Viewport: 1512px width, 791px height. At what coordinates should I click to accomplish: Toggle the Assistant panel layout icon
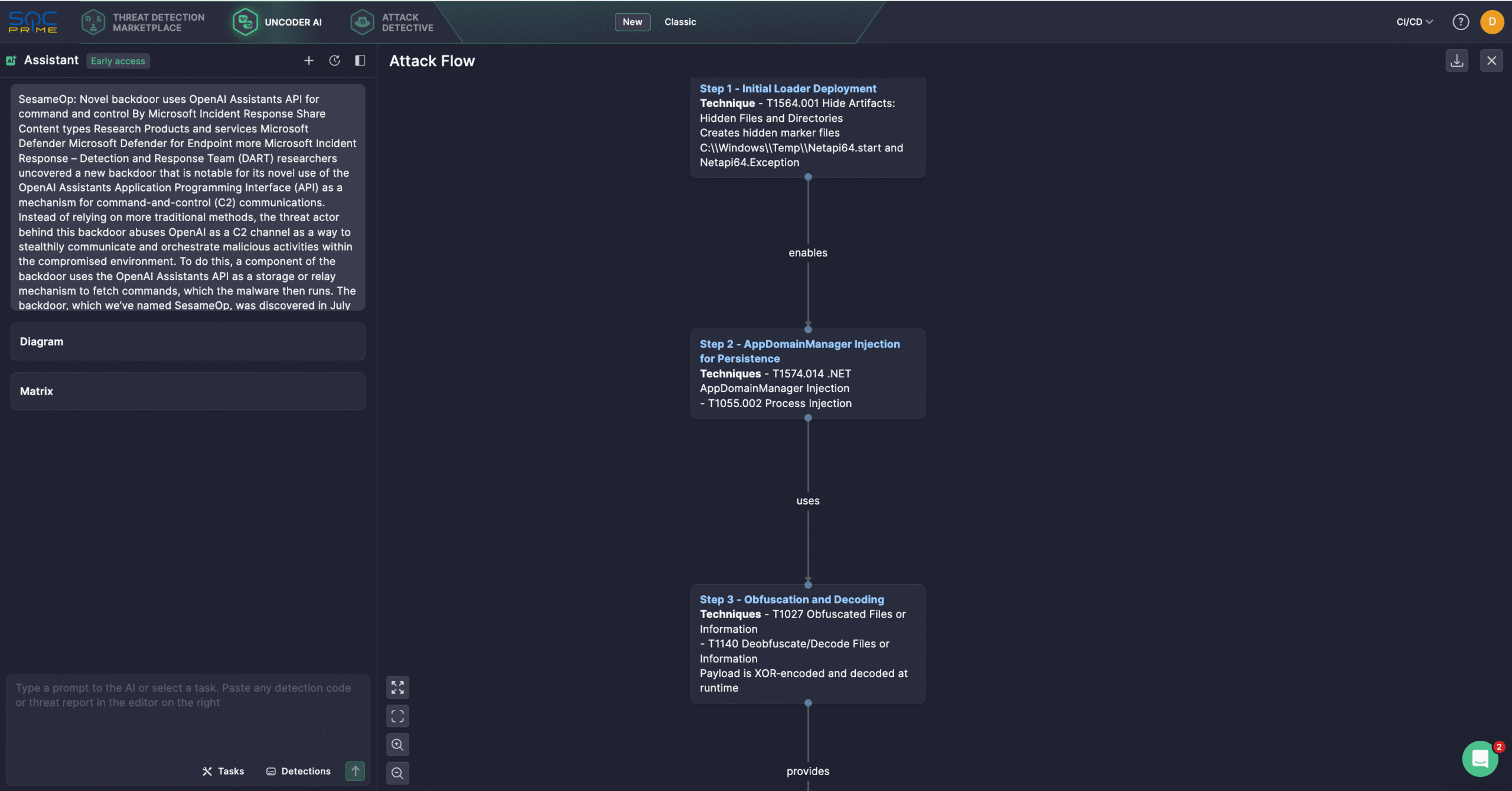(361, 60)
